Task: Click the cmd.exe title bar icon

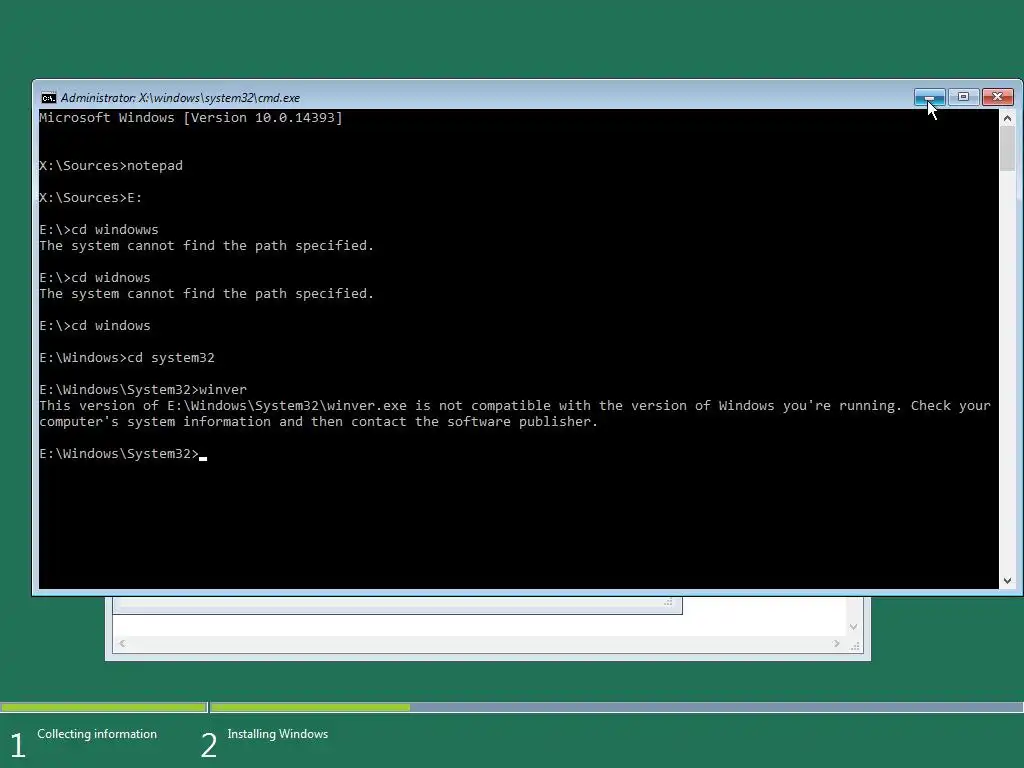Action: (x=48, y=98)
